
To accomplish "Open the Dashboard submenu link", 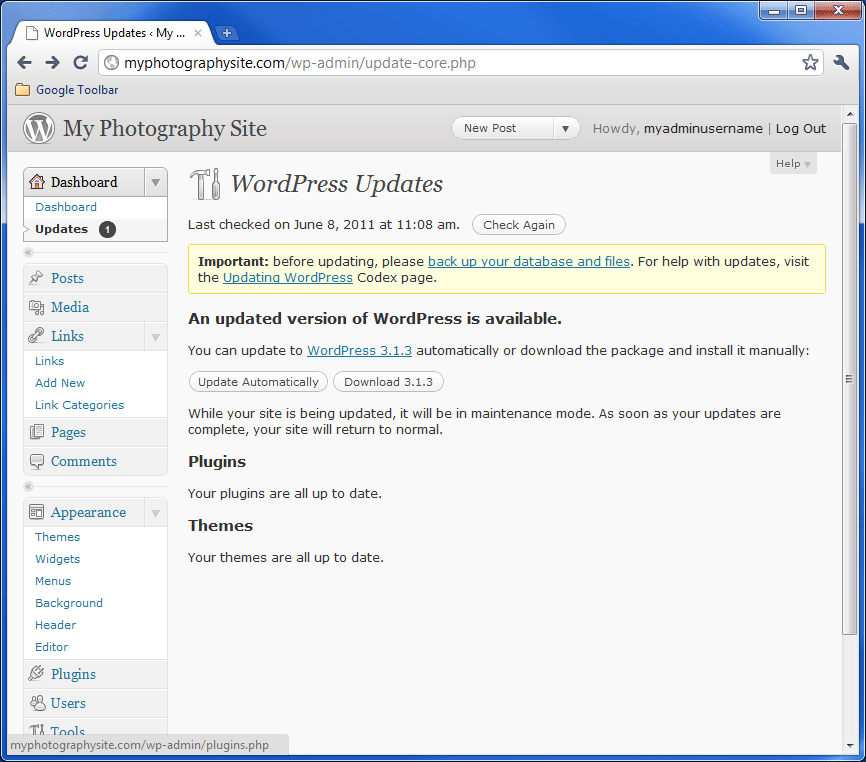I will (x=66, y=207).
